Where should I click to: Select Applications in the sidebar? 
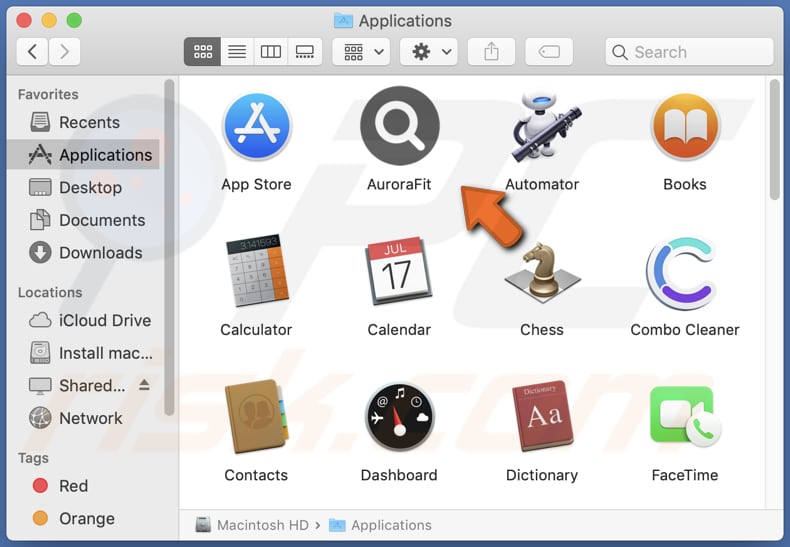coord(83,155)
